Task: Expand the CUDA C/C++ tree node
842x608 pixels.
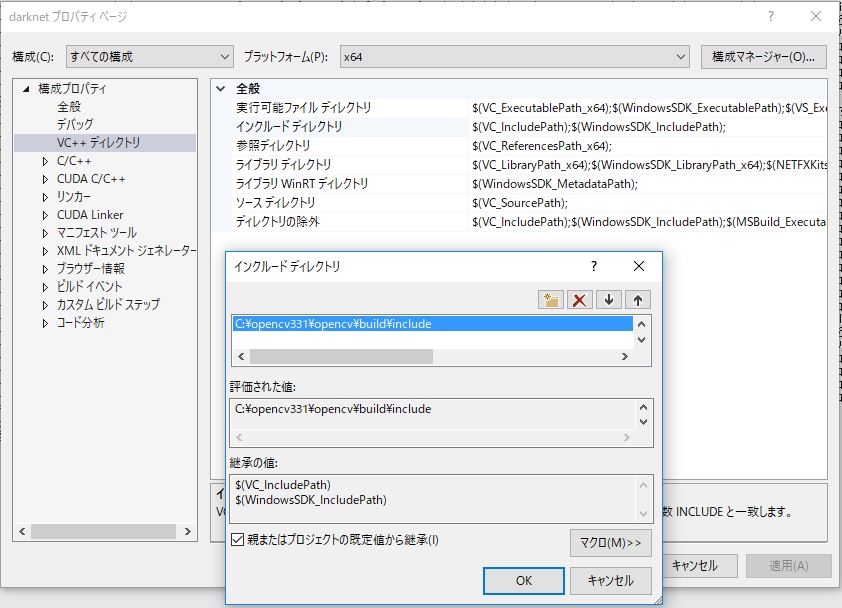Action: (45, 179)
